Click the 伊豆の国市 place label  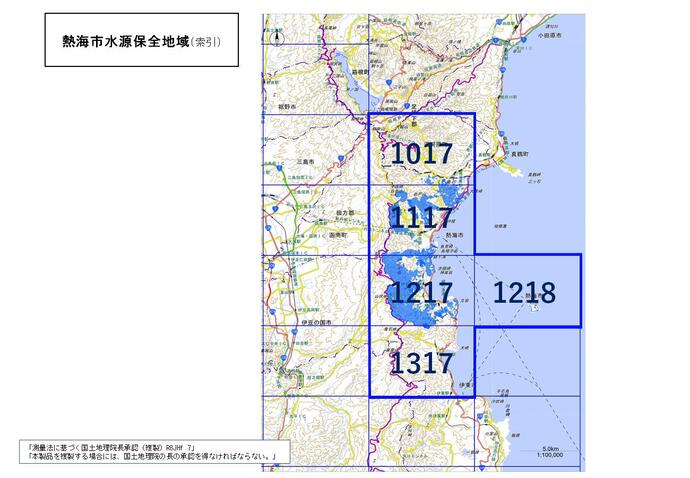pyautogui.click(x=316, y=323)
